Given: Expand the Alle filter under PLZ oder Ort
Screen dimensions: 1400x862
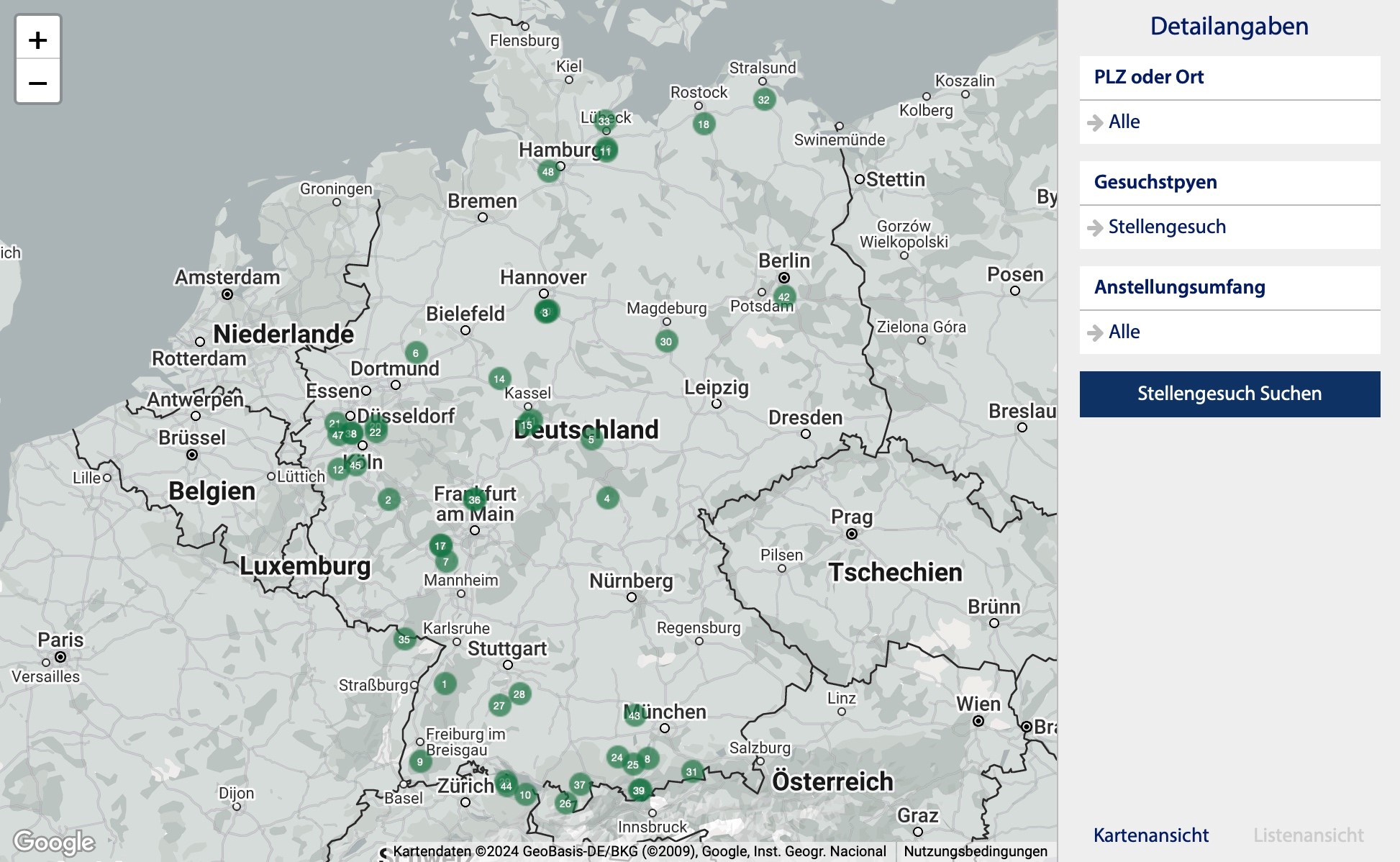Looking at the screenshot, I should pyautogui.click(x=1125, y=122).
